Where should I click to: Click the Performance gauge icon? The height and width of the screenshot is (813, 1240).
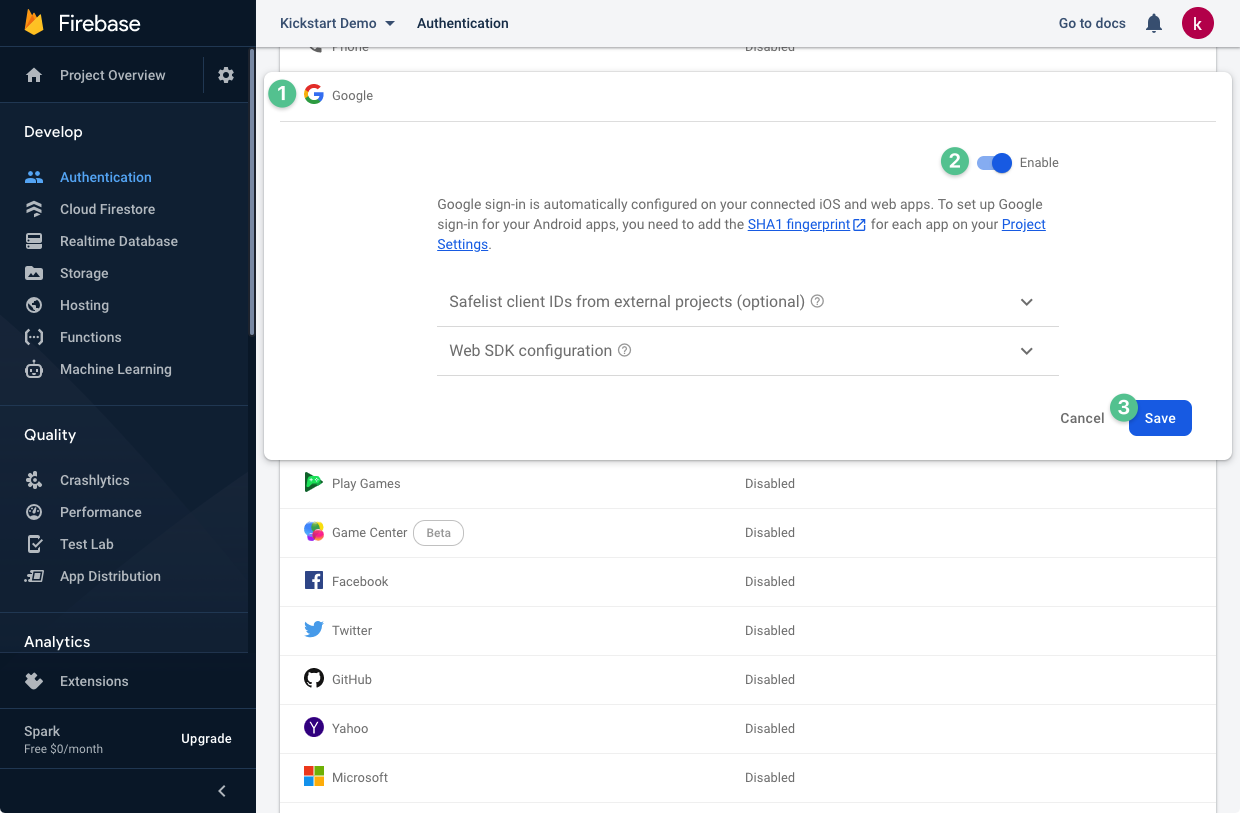pos(34,512)
